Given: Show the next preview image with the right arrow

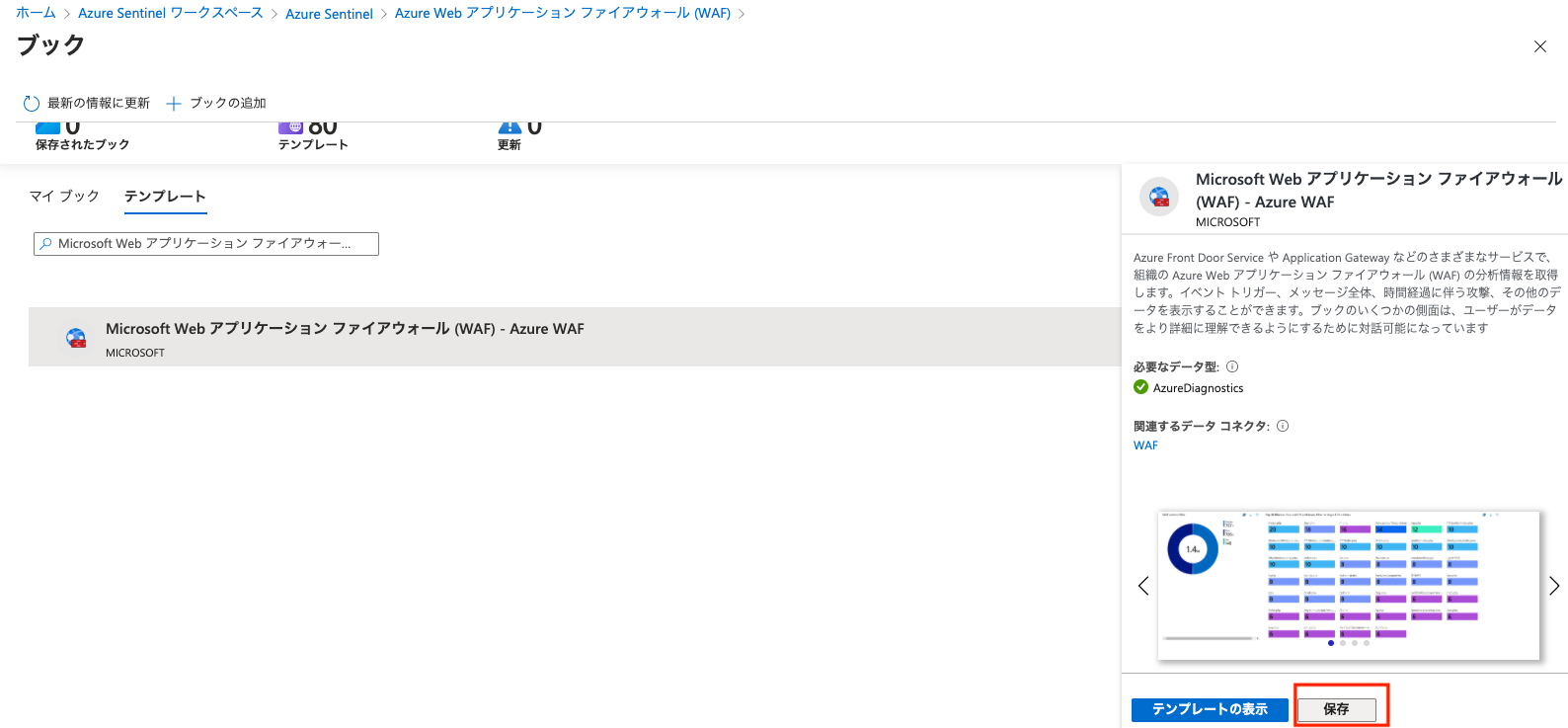Looking at the screenshot, I should [x=1553, y=586].
